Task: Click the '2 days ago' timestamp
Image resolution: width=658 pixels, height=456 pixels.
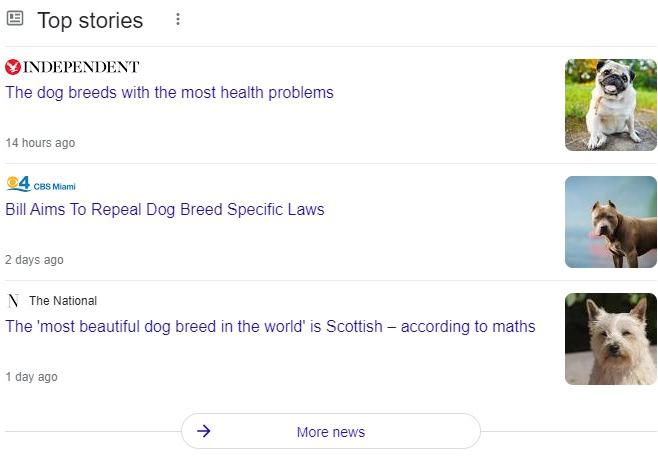Action: click(x=34, y=260)
